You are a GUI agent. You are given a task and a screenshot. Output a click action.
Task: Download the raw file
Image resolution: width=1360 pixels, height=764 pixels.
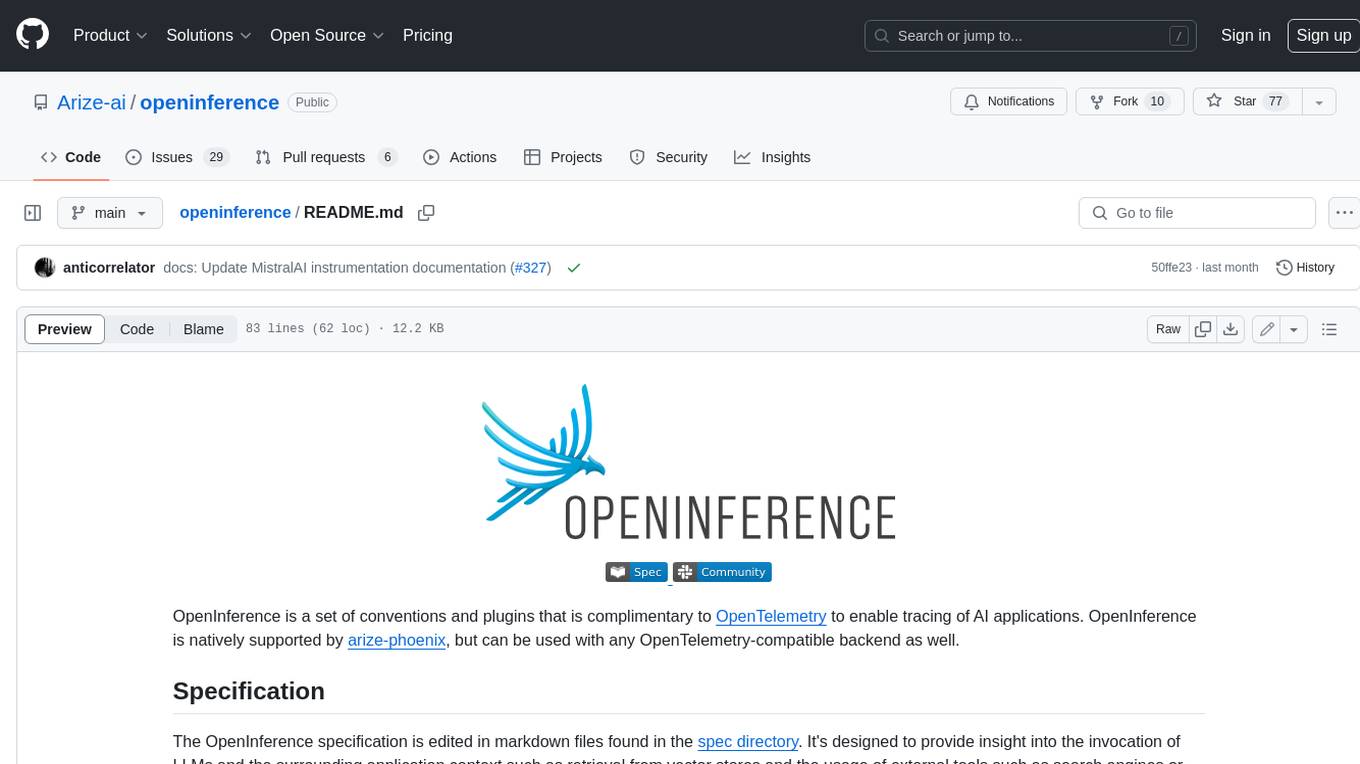click(1231, 329)
